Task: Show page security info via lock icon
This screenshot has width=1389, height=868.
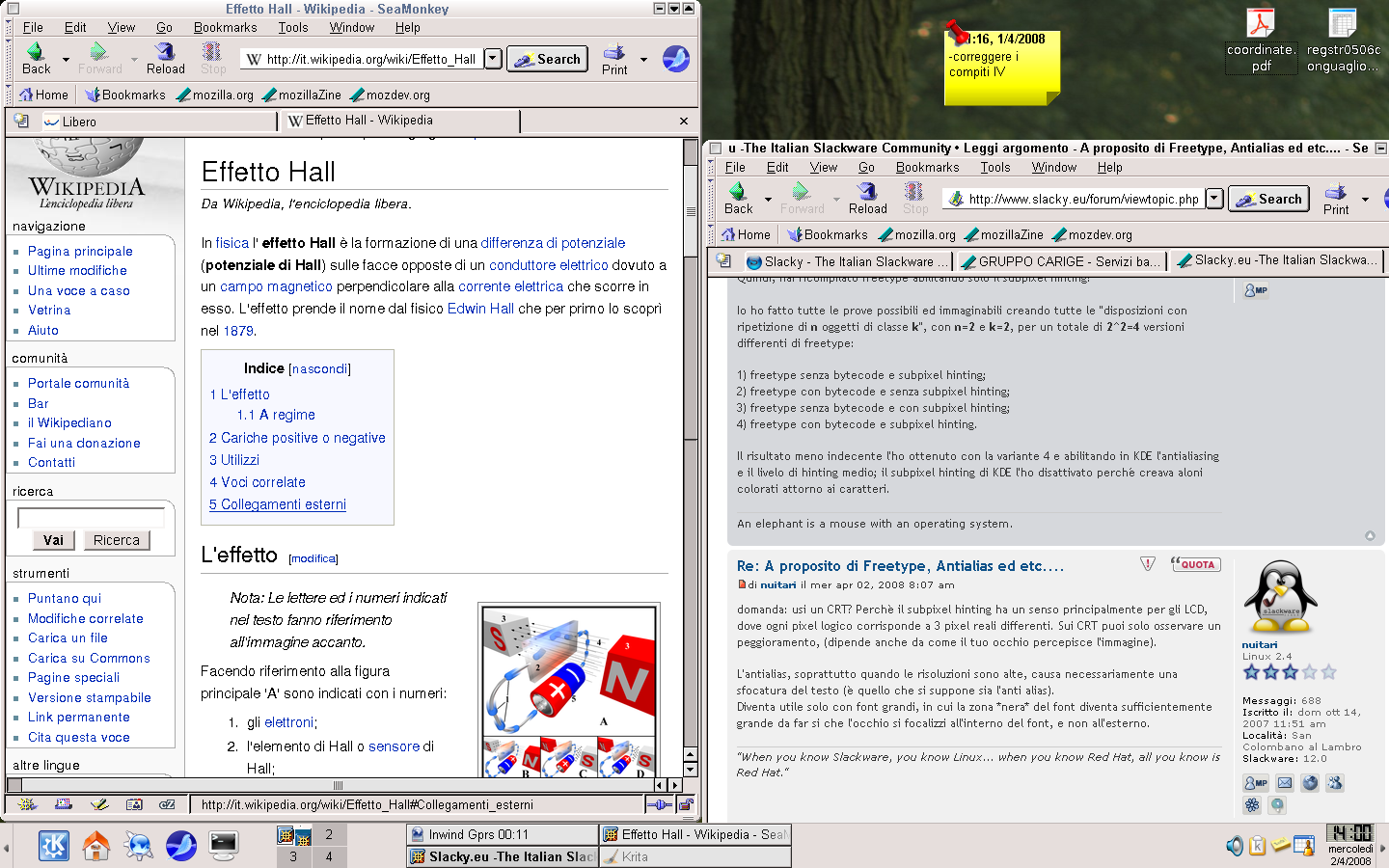Action: click(x=686, y=804)
